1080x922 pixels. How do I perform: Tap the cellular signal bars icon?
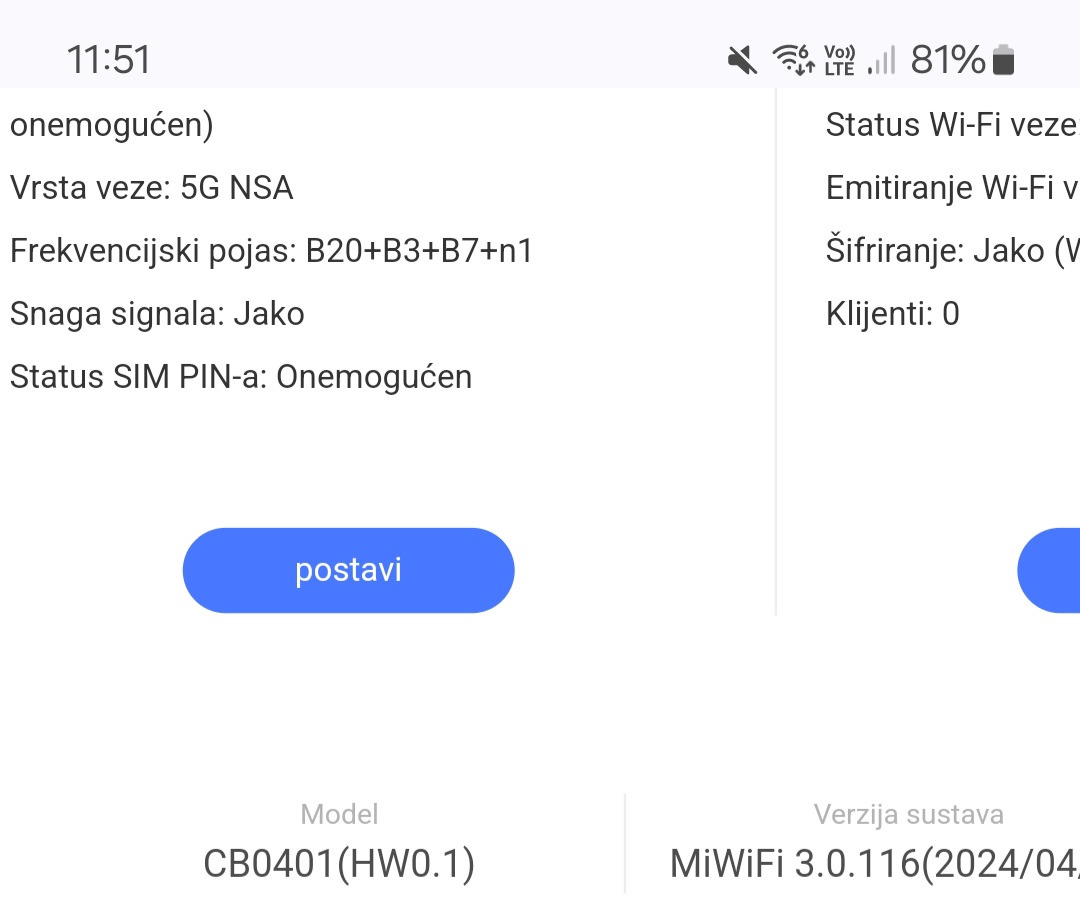(881, 60)
